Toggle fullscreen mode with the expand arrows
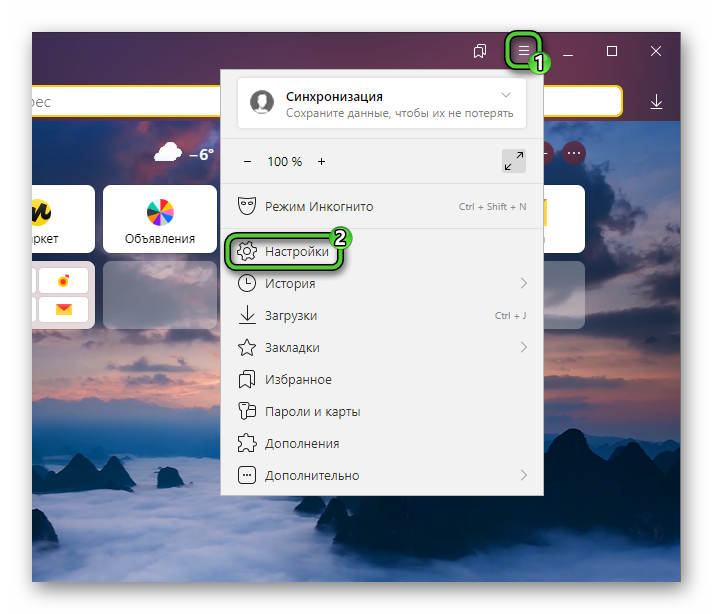The width and height of the screenshot is (713, 614). tap(514, 161)
